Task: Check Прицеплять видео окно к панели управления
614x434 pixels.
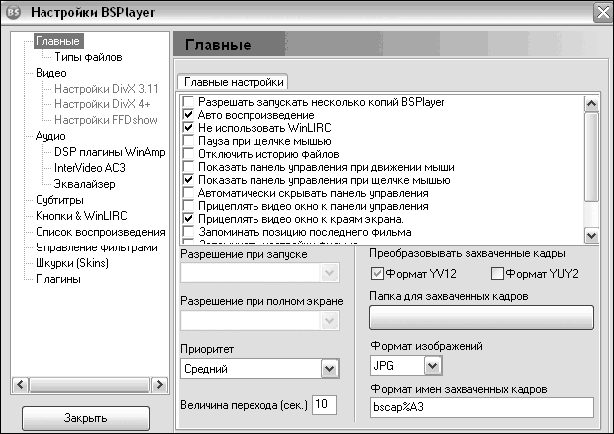Action: (x=188, y=206)
